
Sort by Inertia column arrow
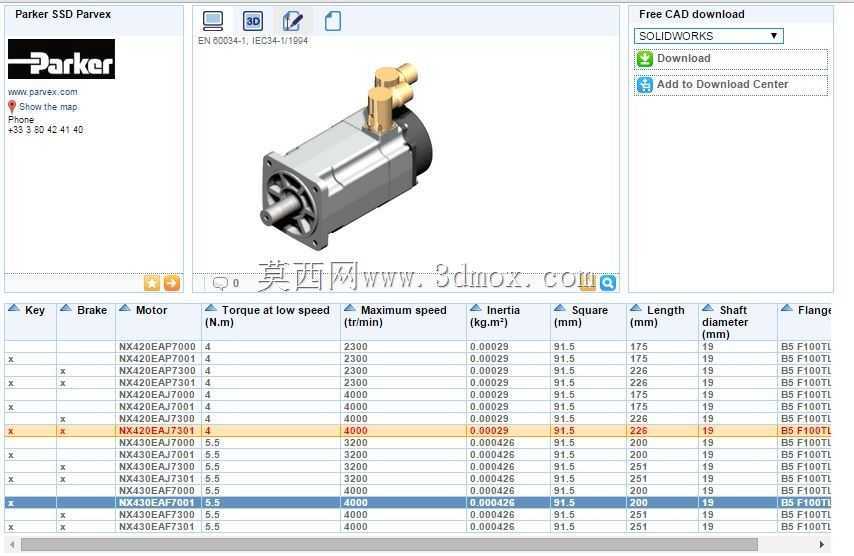(x=476, y=308)
